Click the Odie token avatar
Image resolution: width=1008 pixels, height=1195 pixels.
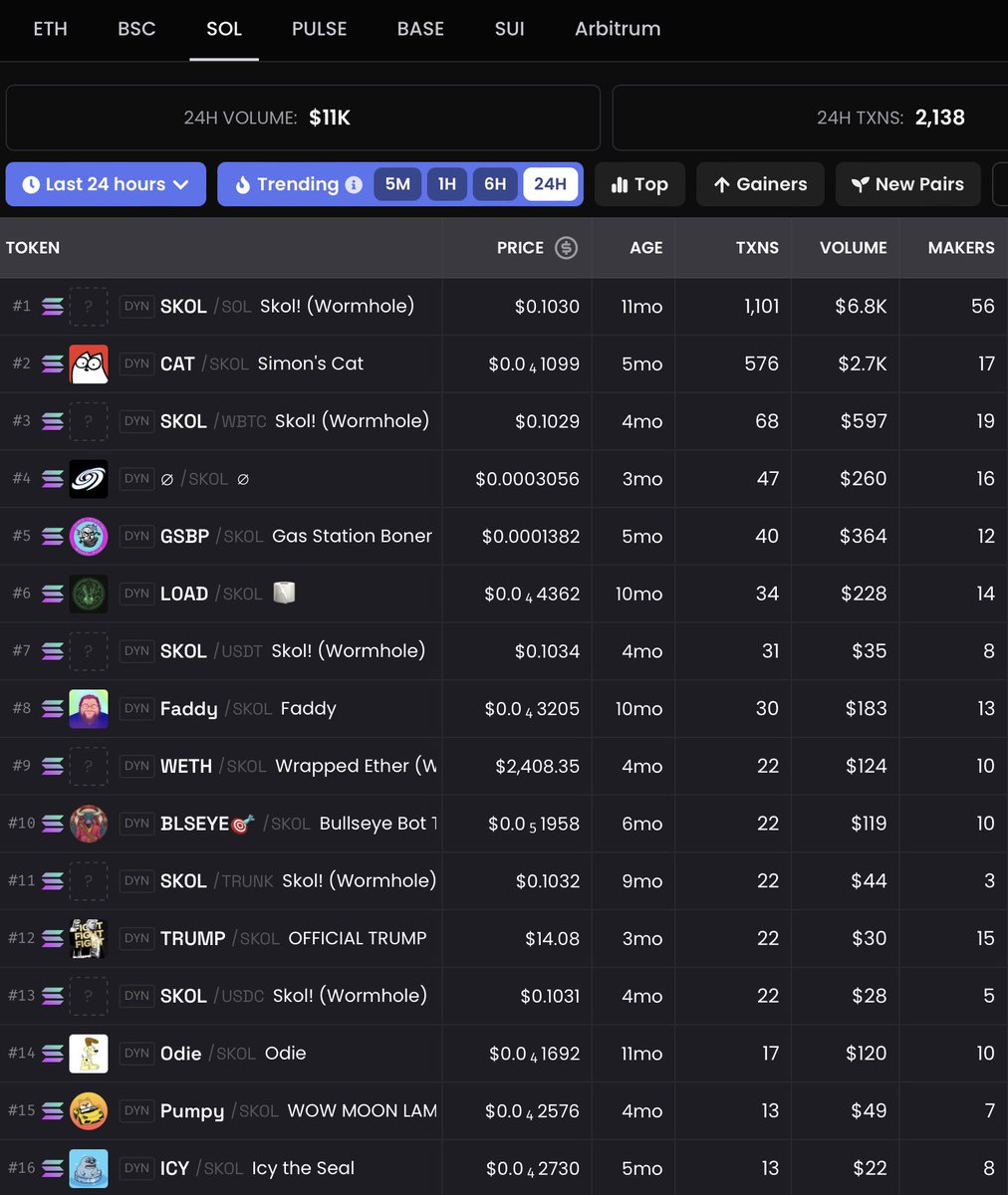89,1055
